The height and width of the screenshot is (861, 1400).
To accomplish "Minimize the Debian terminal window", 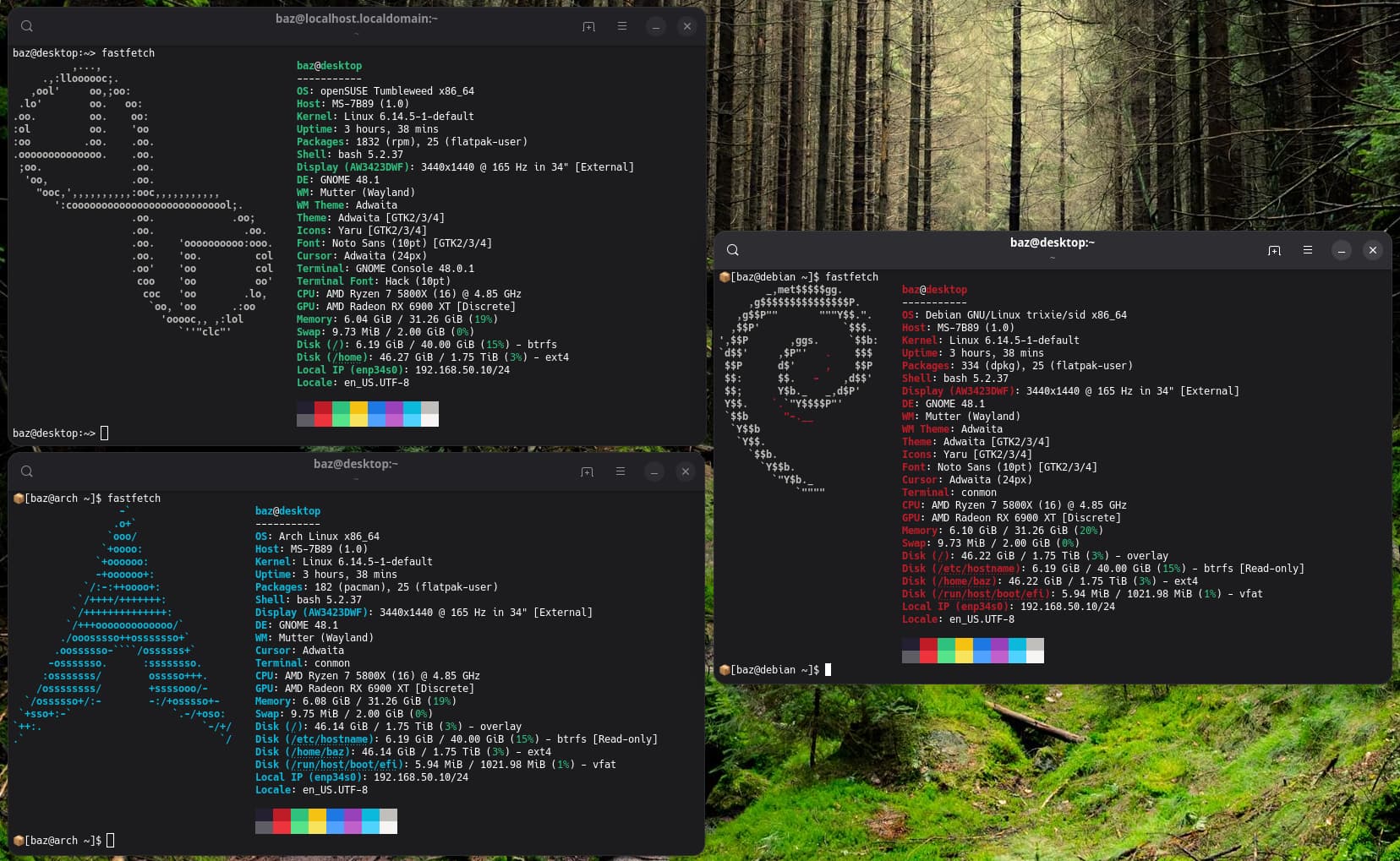I will coord(1341,250).
